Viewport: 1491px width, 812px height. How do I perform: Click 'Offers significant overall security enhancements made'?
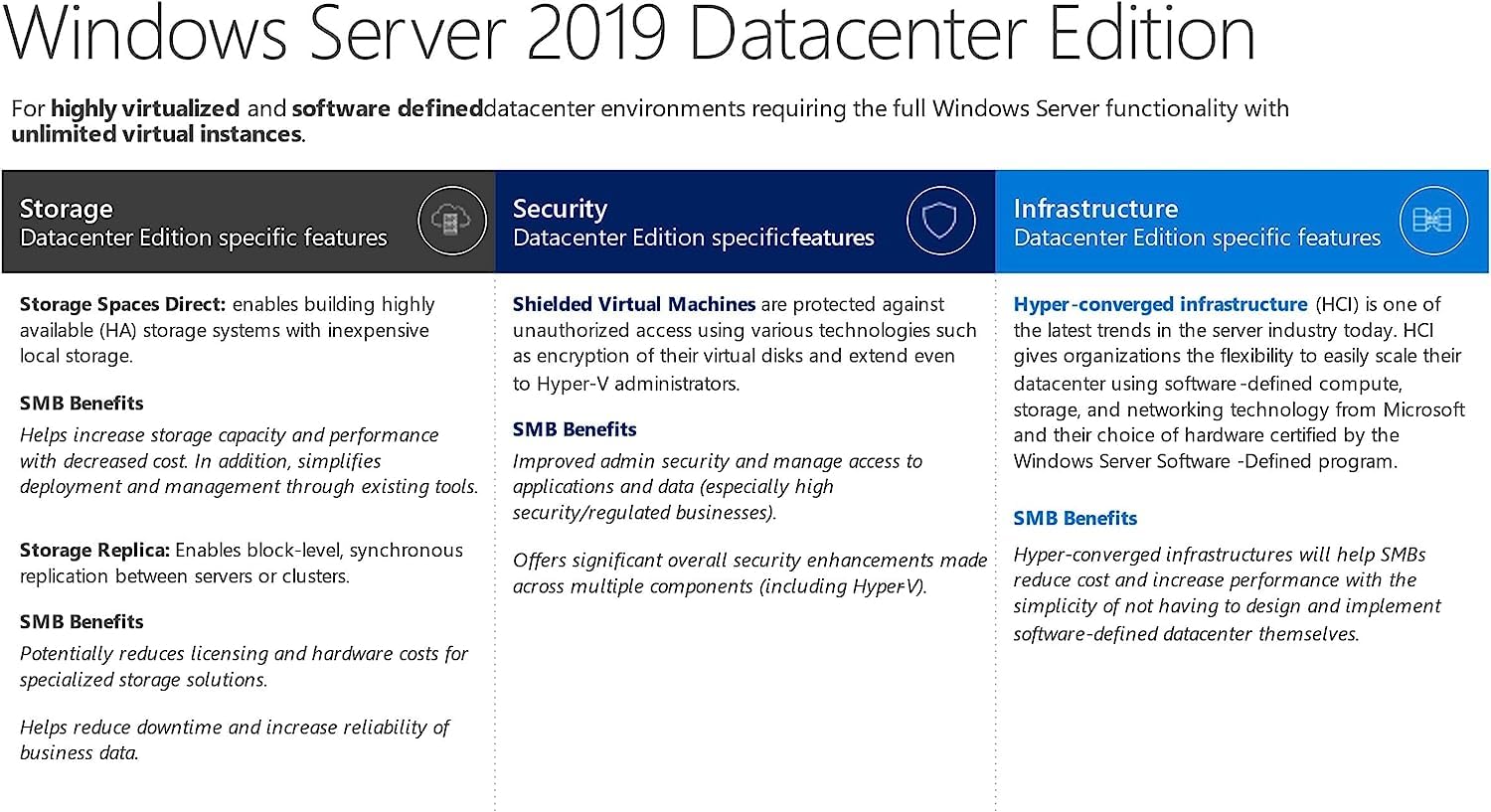pyautogui.click(x=750, y=561)
